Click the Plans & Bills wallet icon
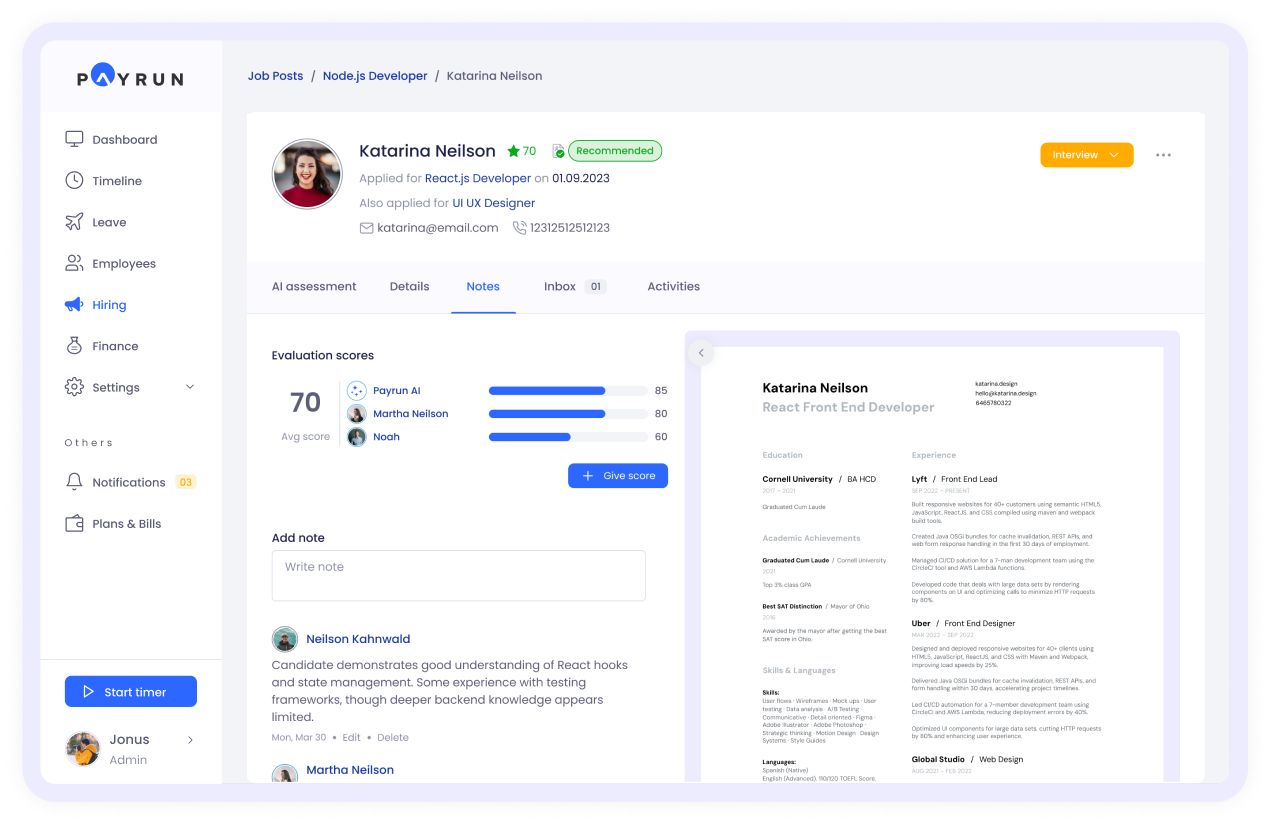Screen dimensions: 1271x825 point(74,523)
